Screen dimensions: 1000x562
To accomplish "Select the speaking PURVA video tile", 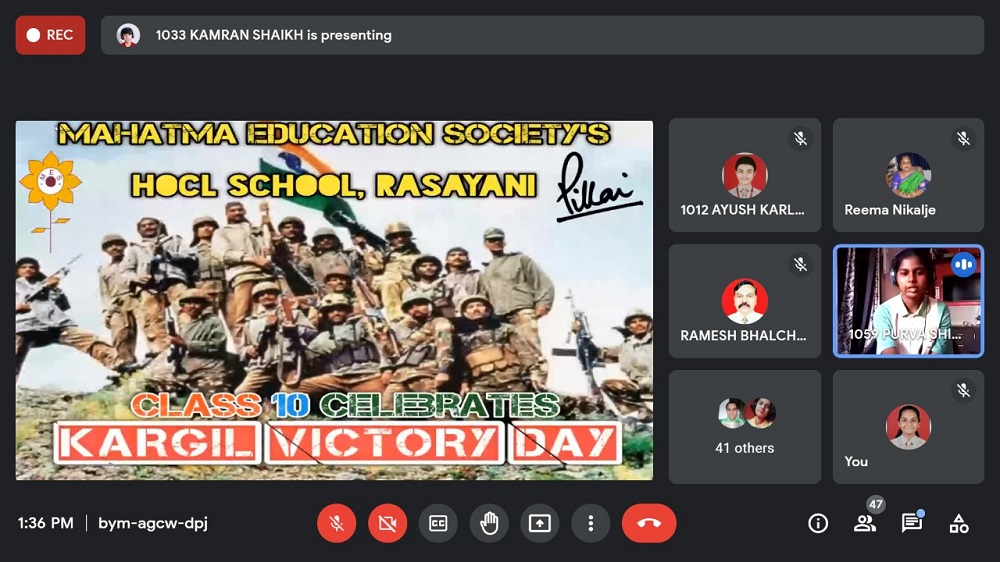I will pos(908,301).
